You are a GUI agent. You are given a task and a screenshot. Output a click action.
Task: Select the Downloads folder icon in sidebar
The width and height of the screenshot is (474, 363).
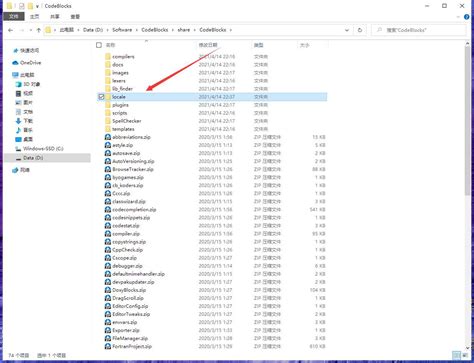tap(18, 121)
